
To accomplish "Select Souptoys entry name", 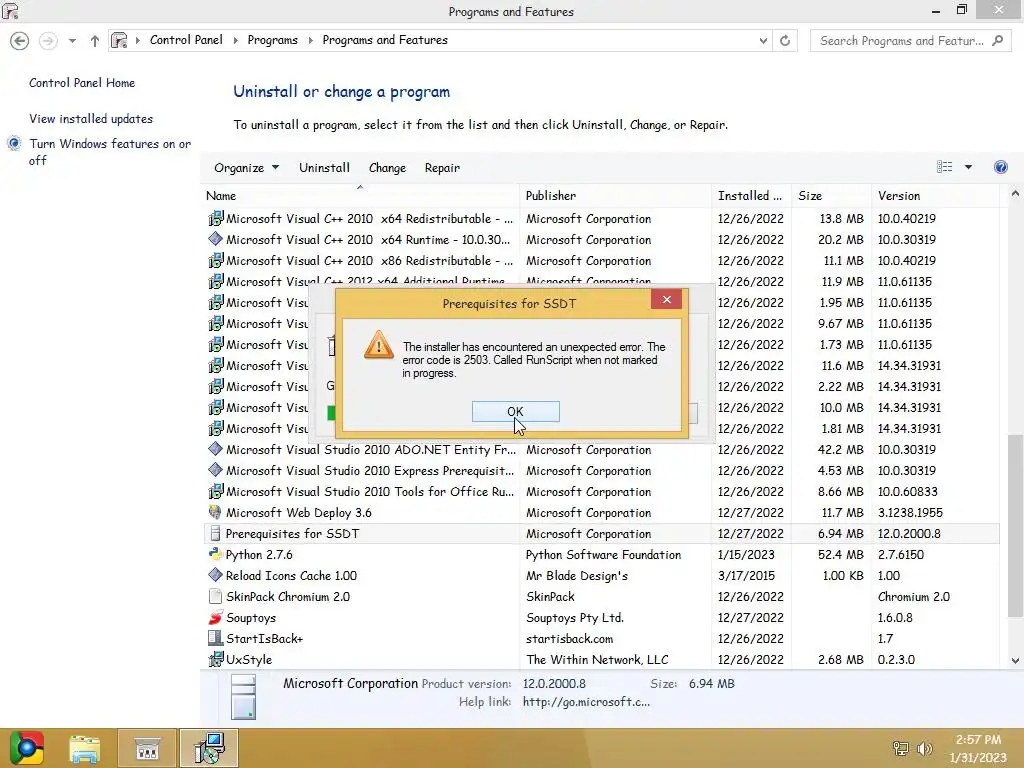I will [x=251, y=618].
